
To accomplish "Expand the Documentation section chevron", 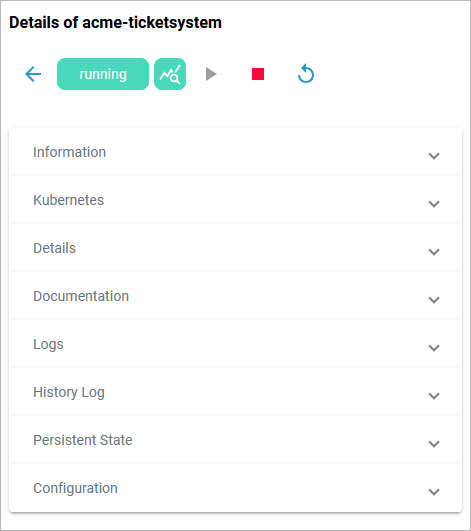I will pos(434,300).
